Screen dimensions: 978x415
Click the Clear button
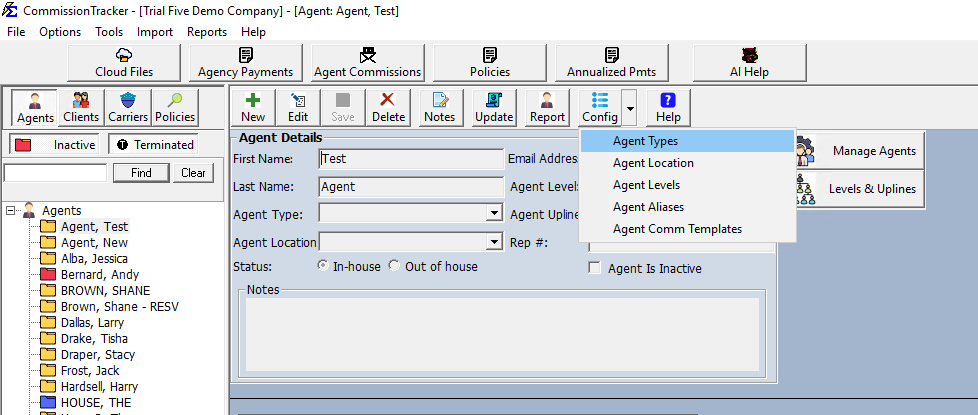click(193, 173)
